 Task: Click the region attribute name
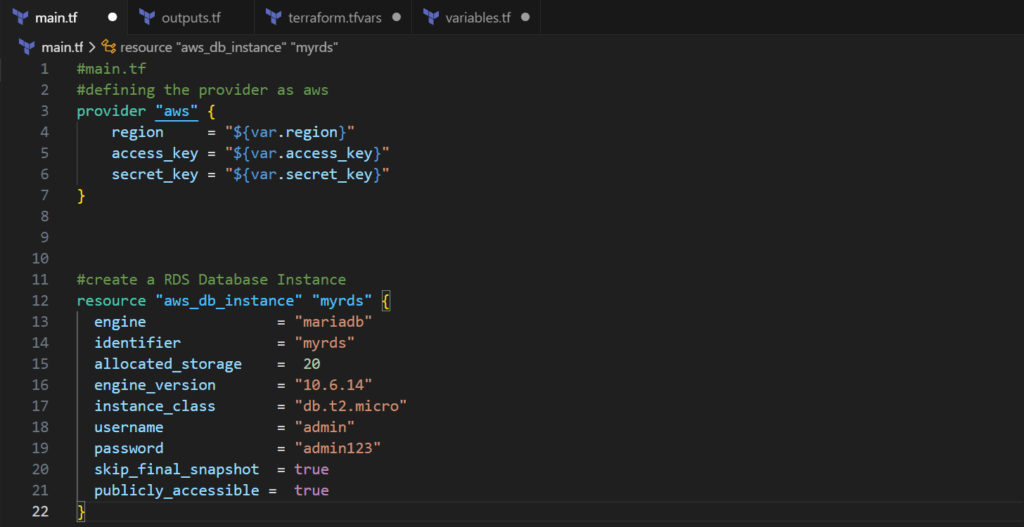point(137,133)
